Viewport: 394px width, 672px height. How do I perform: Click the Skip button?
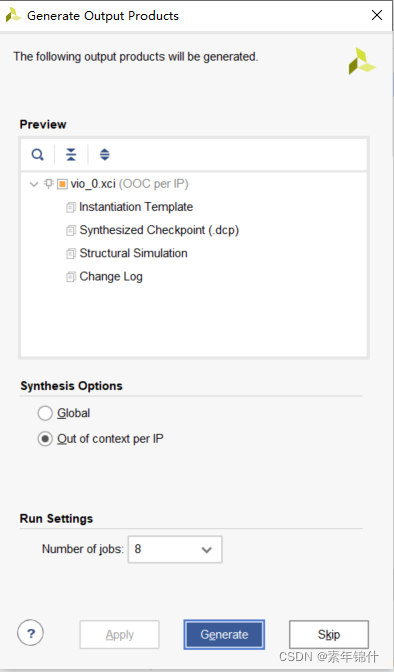(329, 634)
